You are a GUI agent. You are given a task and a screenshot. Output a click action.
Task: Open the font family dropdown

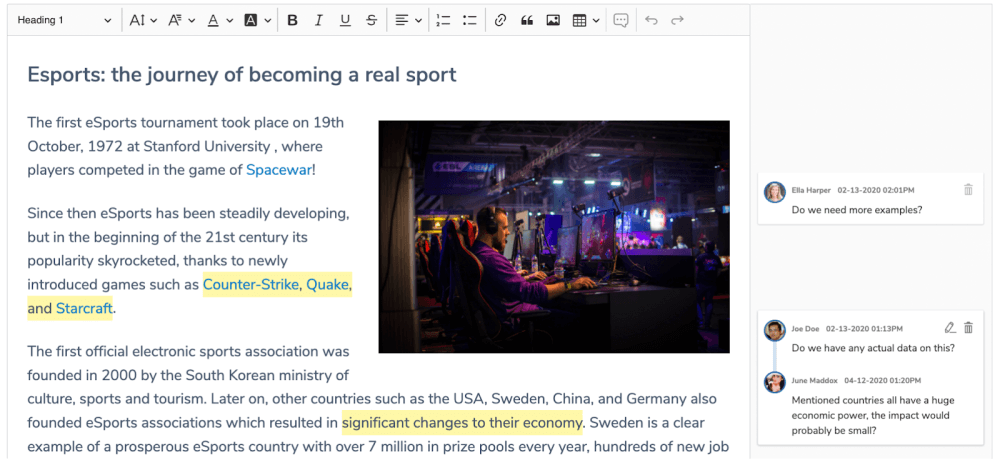click(181, 20)
